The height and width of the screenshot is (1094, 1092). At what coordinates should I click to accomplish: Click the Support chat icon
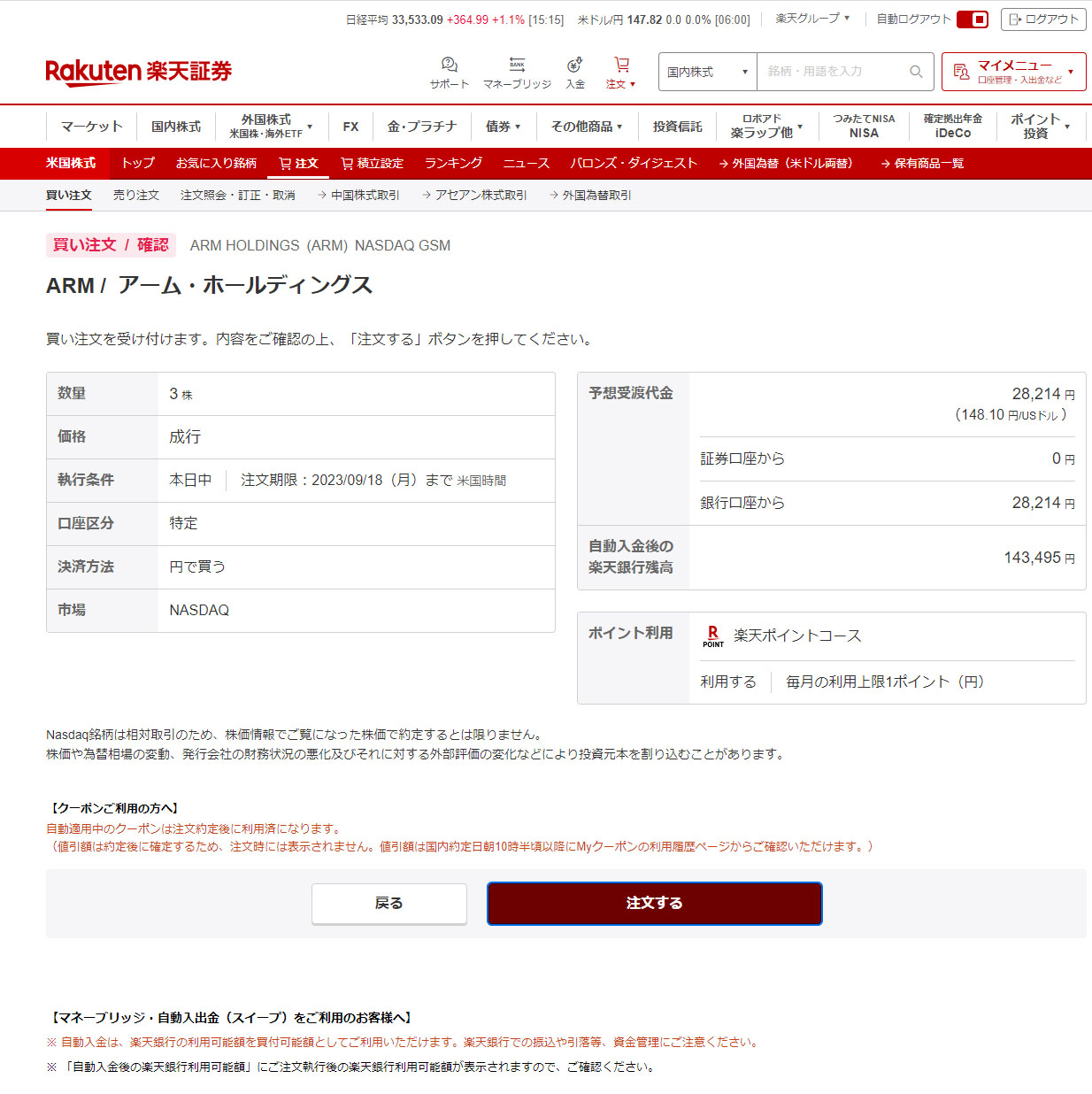(449, 65)
